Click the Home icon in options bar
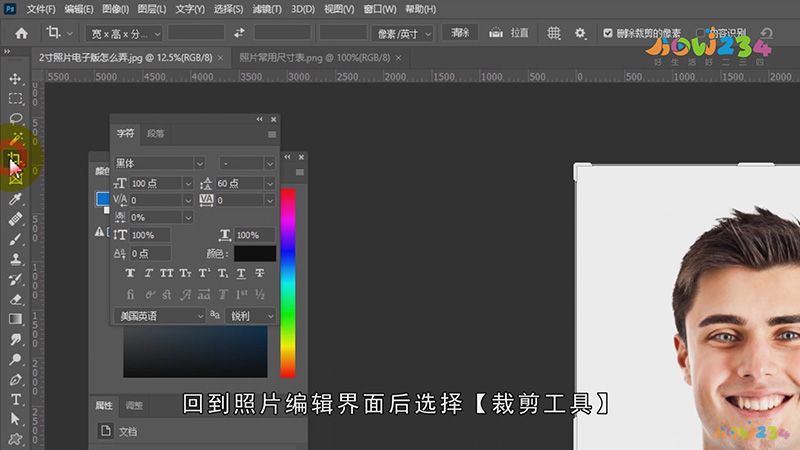Viewport: 800px width, 450px height. click(21, 33)
